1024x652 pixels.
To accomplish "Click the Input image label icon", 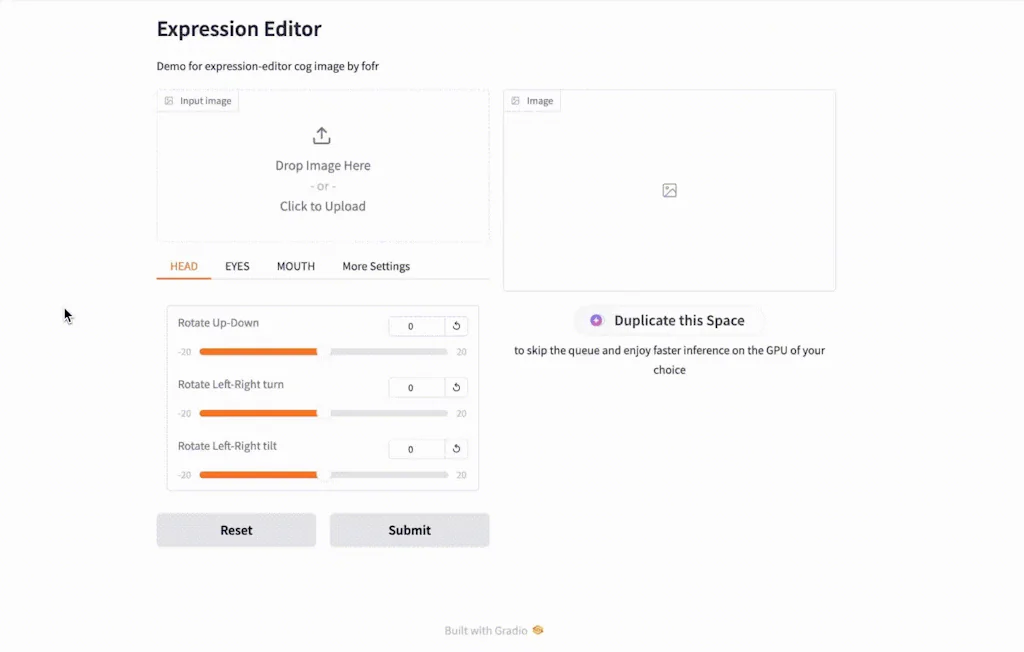I will [x=169, y=101].
